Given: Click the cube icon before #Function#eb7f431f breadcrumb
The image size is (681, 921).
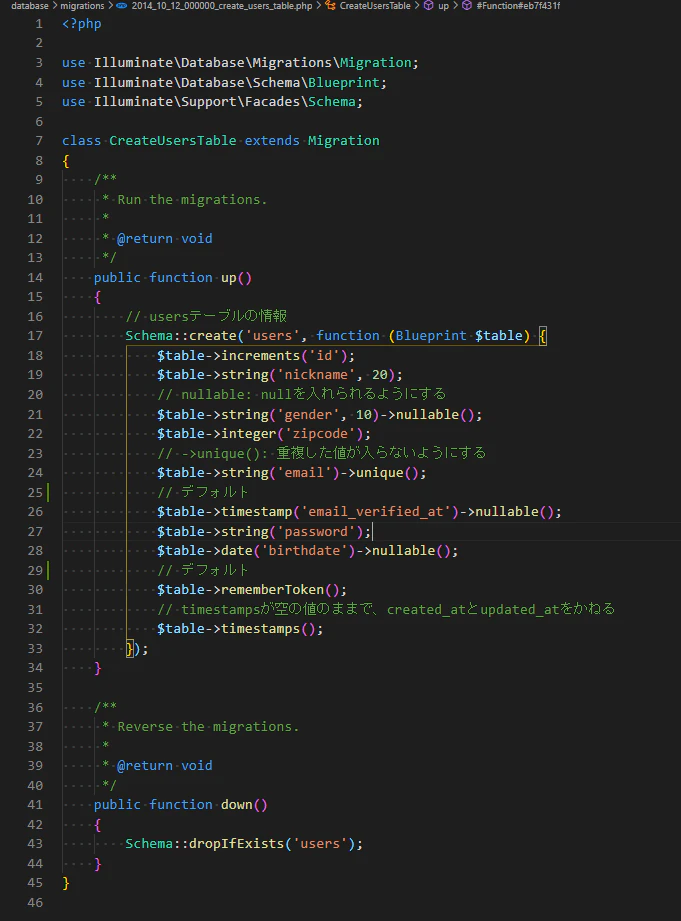Looking at the screenshot, I should 467,6.
